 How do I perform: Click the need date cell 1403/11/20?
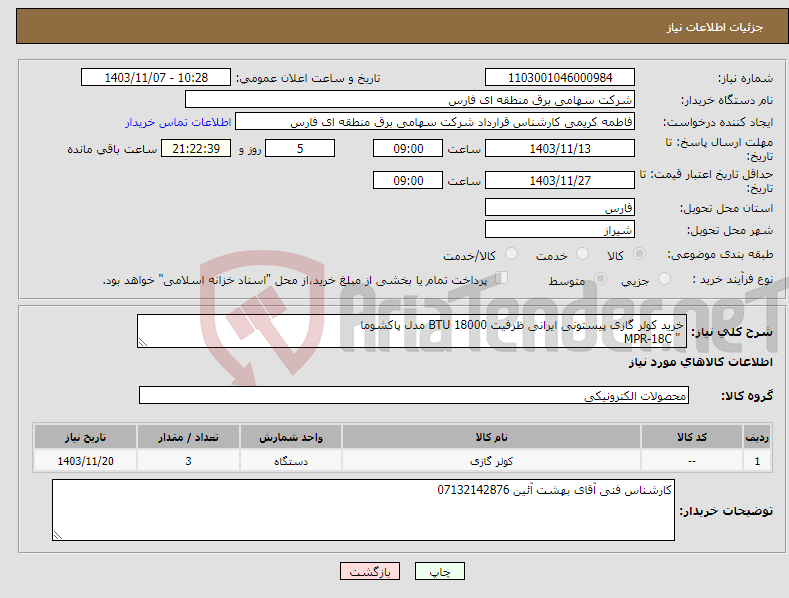tap(85, 461)
